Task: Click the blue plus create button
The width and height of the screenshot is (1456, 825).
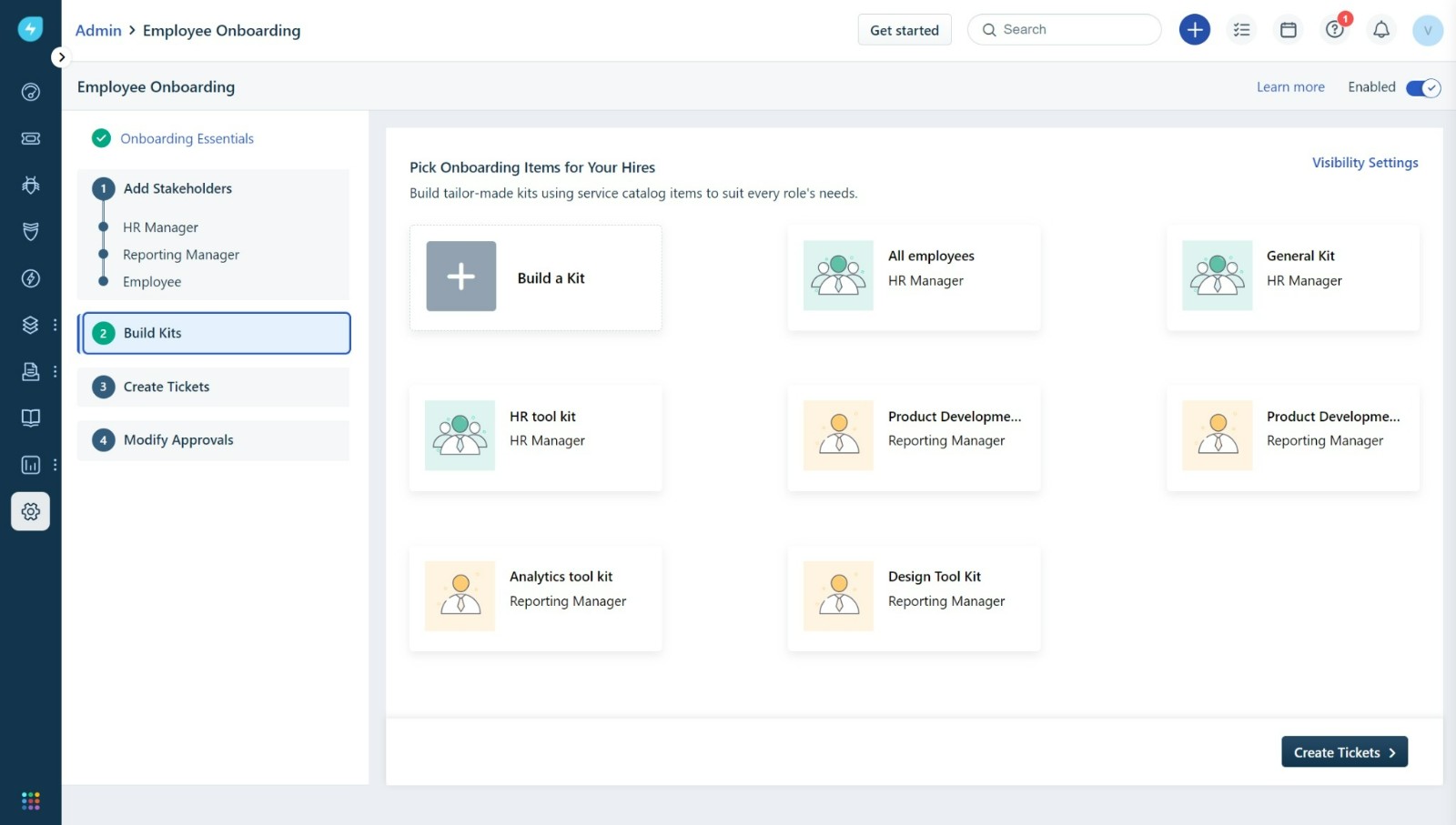Action: (1194, 30)
